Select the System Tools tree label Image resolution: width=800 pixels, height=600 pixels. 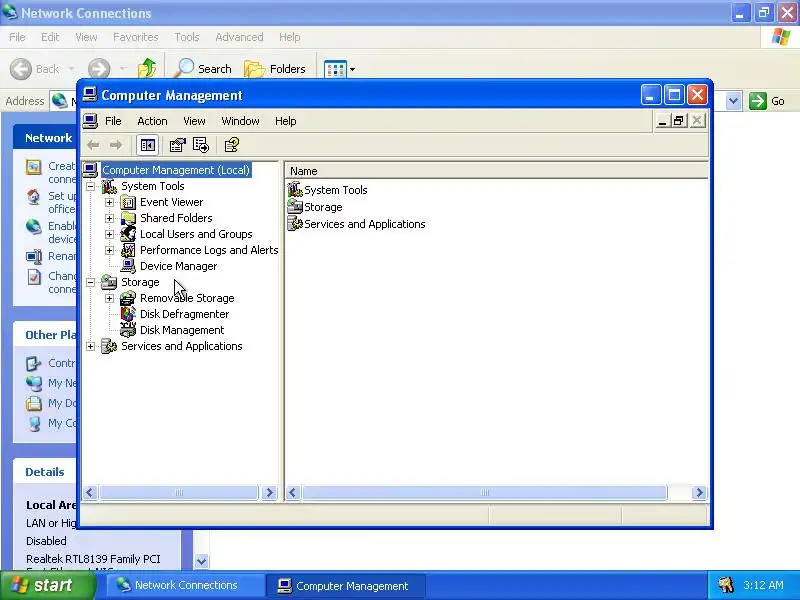(152, 186)
